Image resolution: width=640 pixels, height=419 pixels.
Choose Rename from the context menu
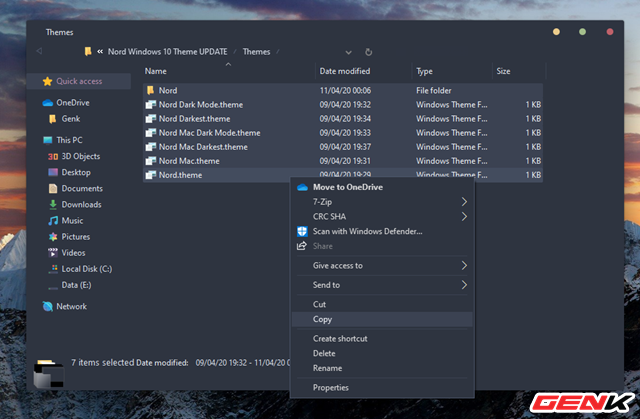[x=327, y=367]
